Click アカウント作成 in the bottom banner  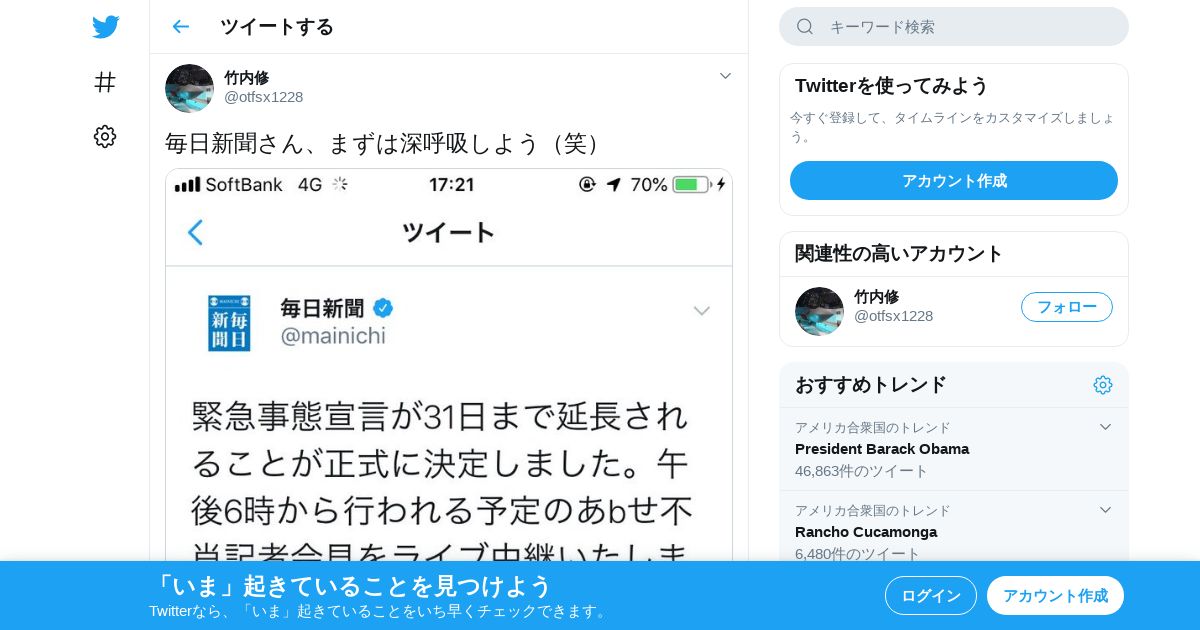(x=1055, y=596)
